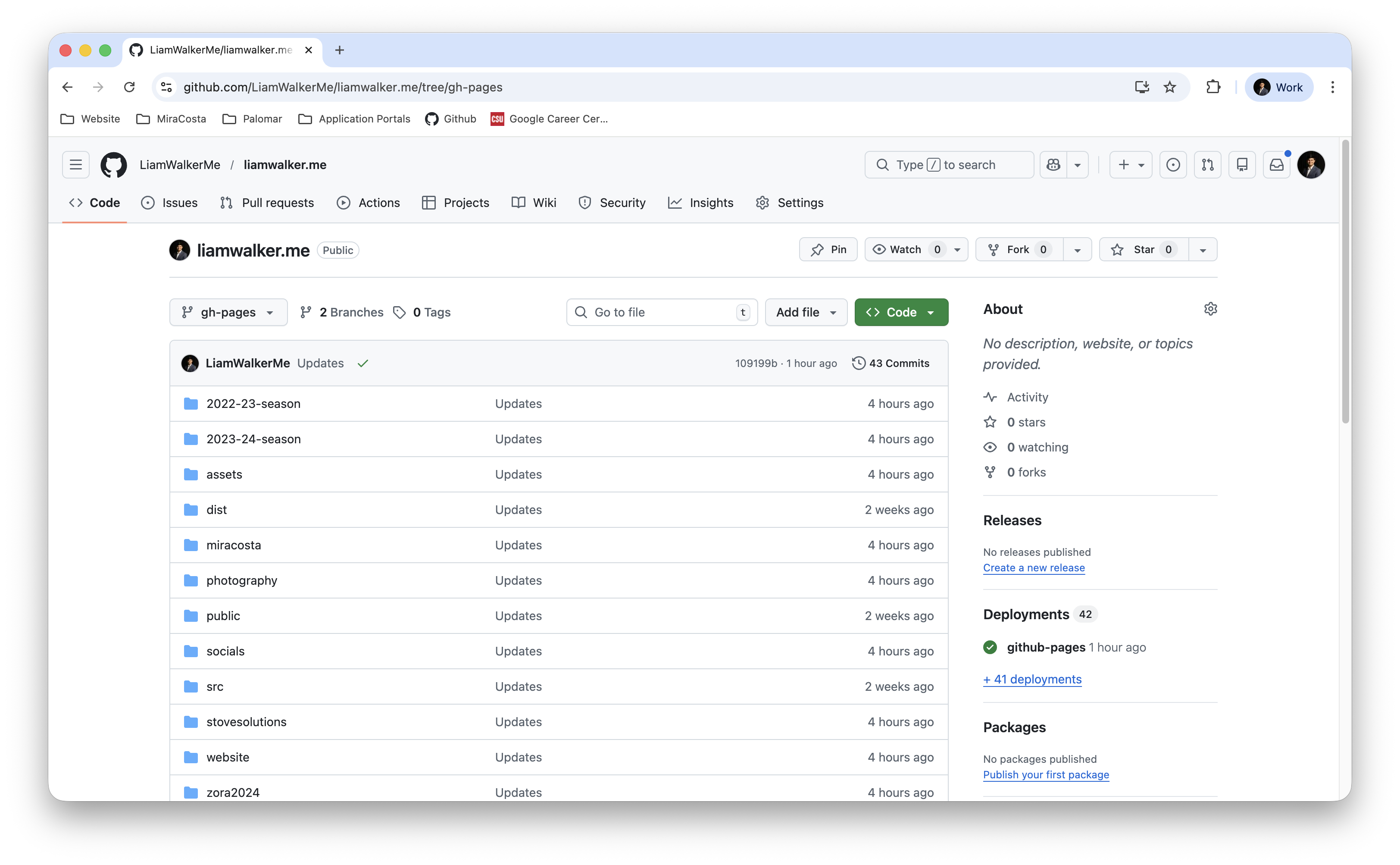The height and width of the screenshot is (865, 1400).
Task: Switch to the Projects tab
Action: tap(456, 203)
